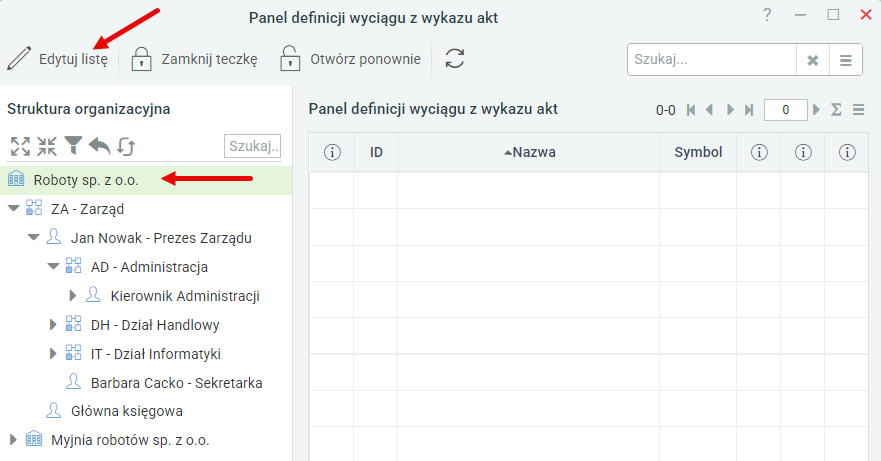The height and width of the screenshot is (461, 881).
Task: Collapse Jan Nowak - Prezes Zarządu node
Action: [34, 237]
